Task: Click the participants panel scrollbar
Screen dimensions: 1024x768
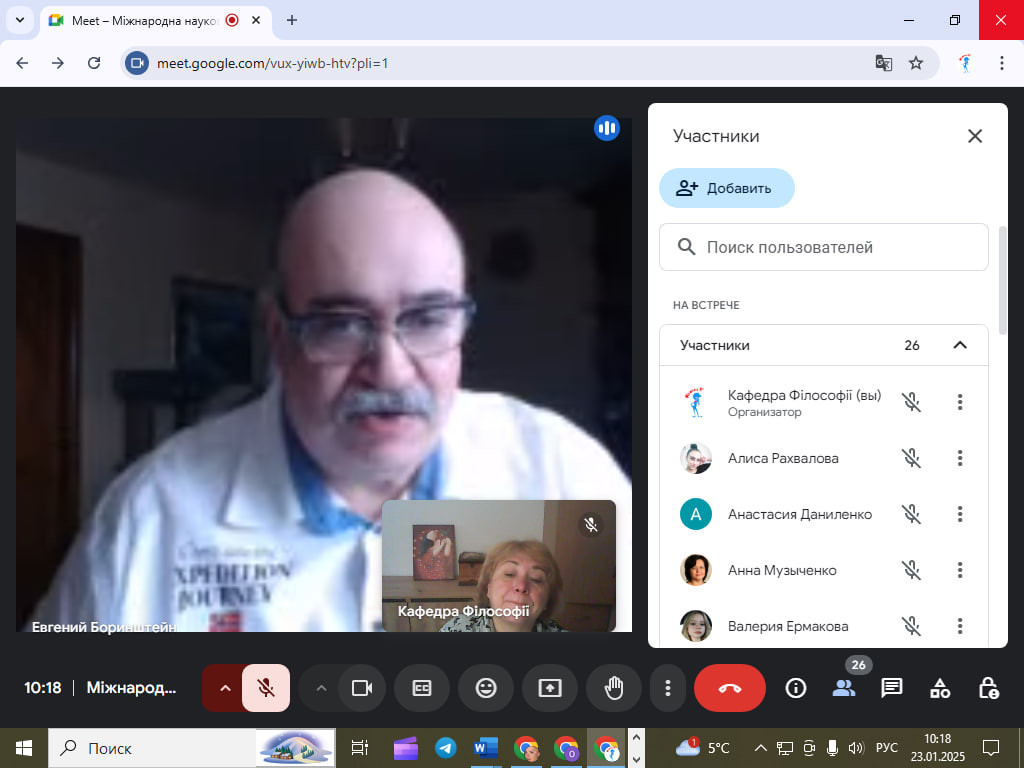Action: (x=1003, y=281)
